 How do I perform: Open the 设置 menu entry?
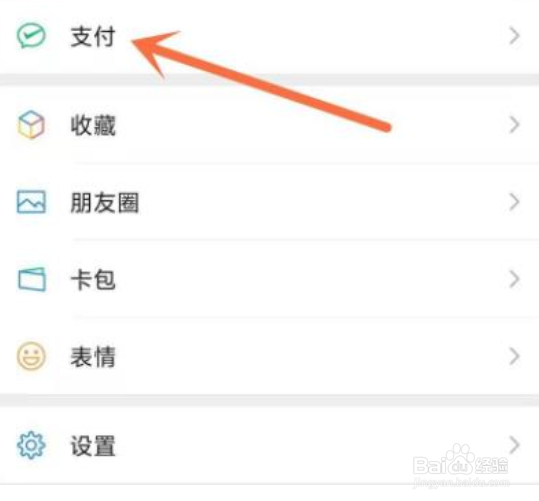click(x=270, y=445)
